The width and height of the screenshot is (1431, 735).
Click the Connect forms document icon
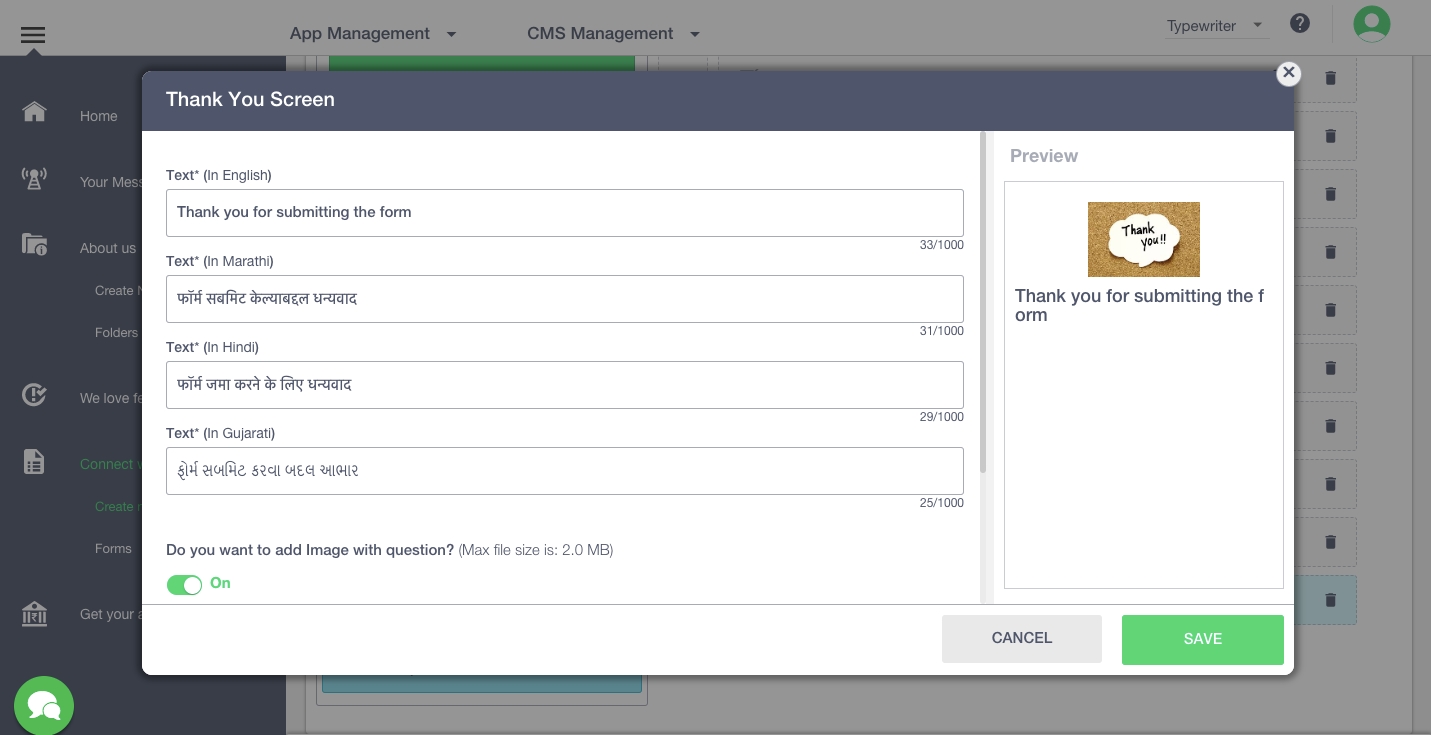tap(34, 461)
